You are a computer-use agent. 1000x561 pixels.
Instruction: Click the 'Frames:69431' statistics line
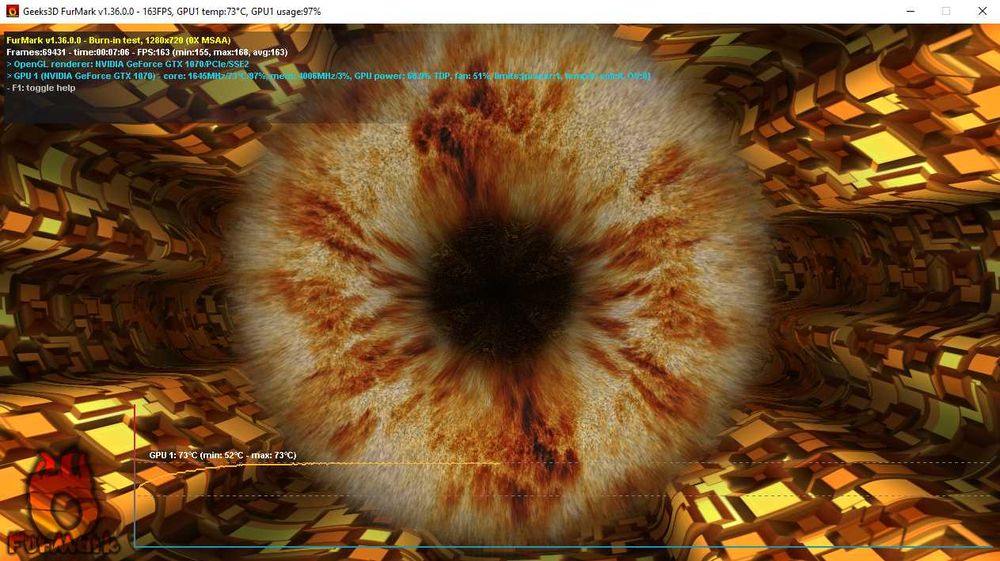tap(147, 52)
